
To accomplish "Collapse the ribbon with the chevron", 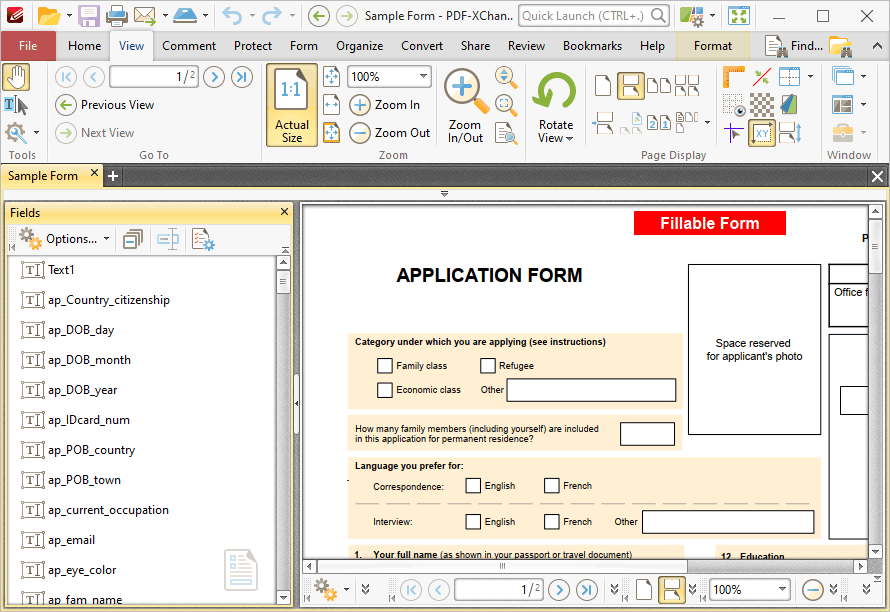I will (x=877, y=46).
